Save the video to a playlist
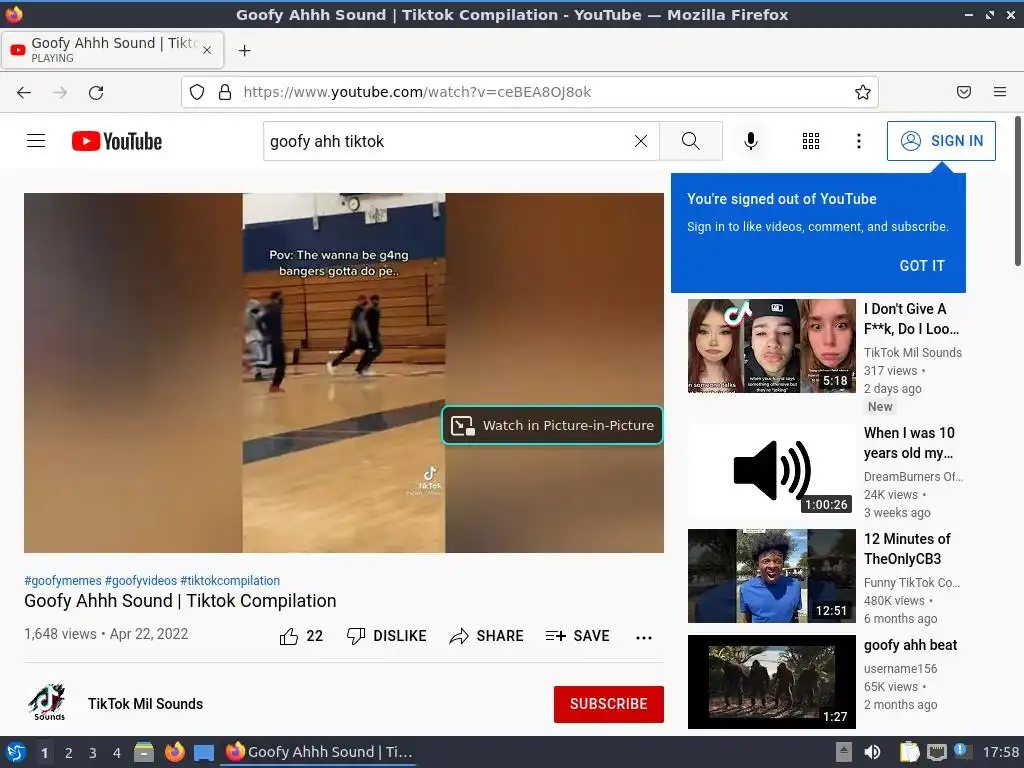The height and width of the screenshot is (768, 1024). (577, 636)
